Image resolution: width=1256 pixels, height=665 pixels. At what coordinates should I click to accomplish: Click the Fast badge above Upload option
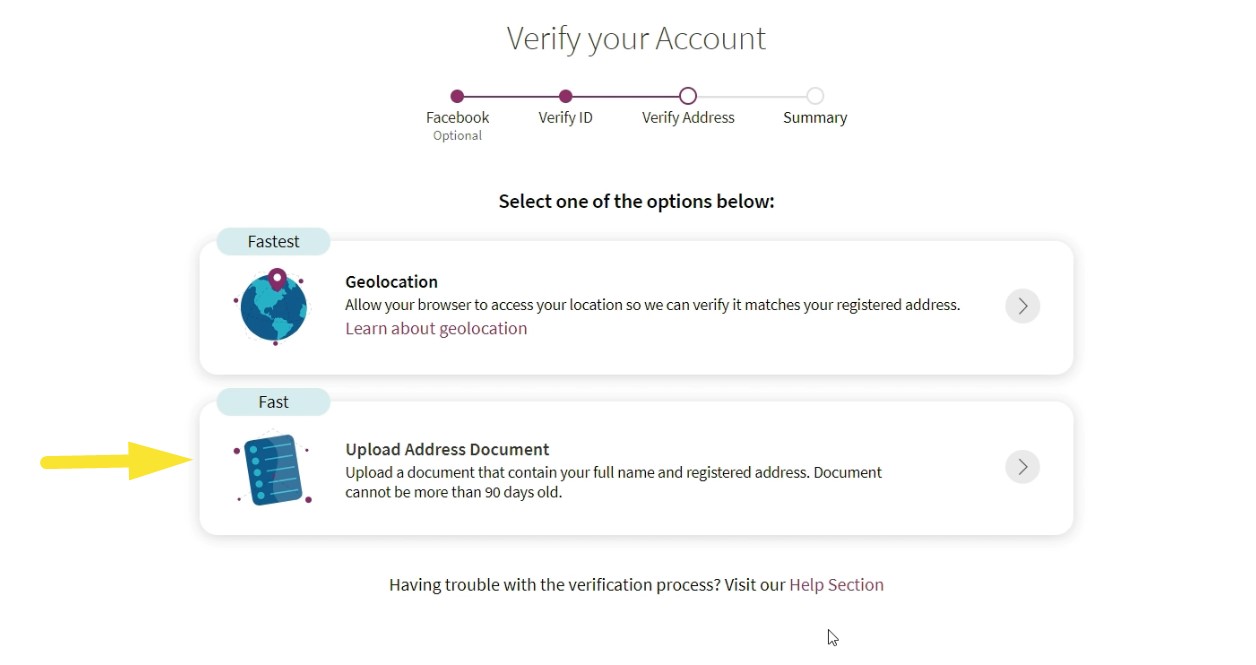coord(273,401)
